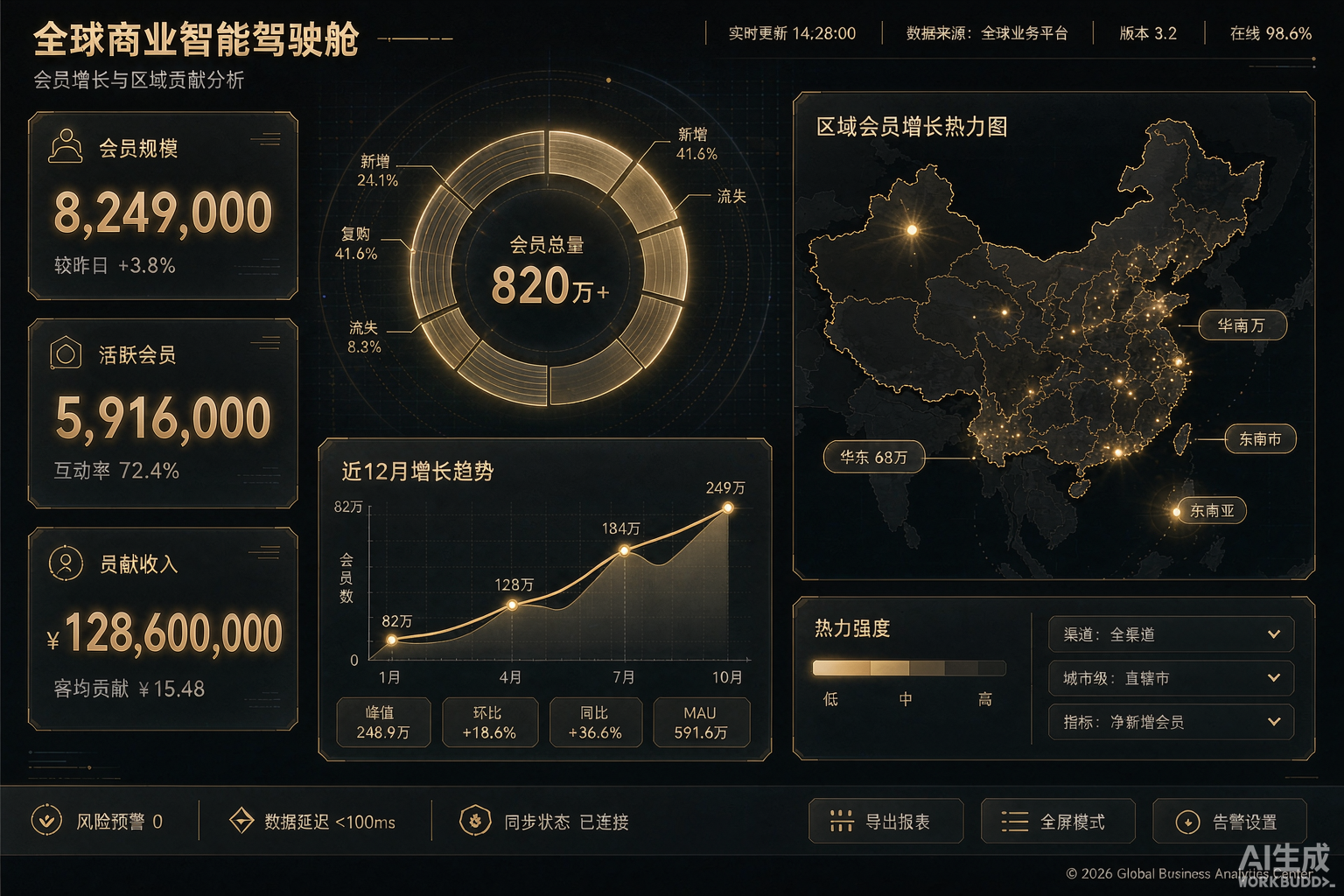The height and width of the screenshot is (896, 1344).
Task: Click the 同步状态 已连接 status text
Action: 566,822
